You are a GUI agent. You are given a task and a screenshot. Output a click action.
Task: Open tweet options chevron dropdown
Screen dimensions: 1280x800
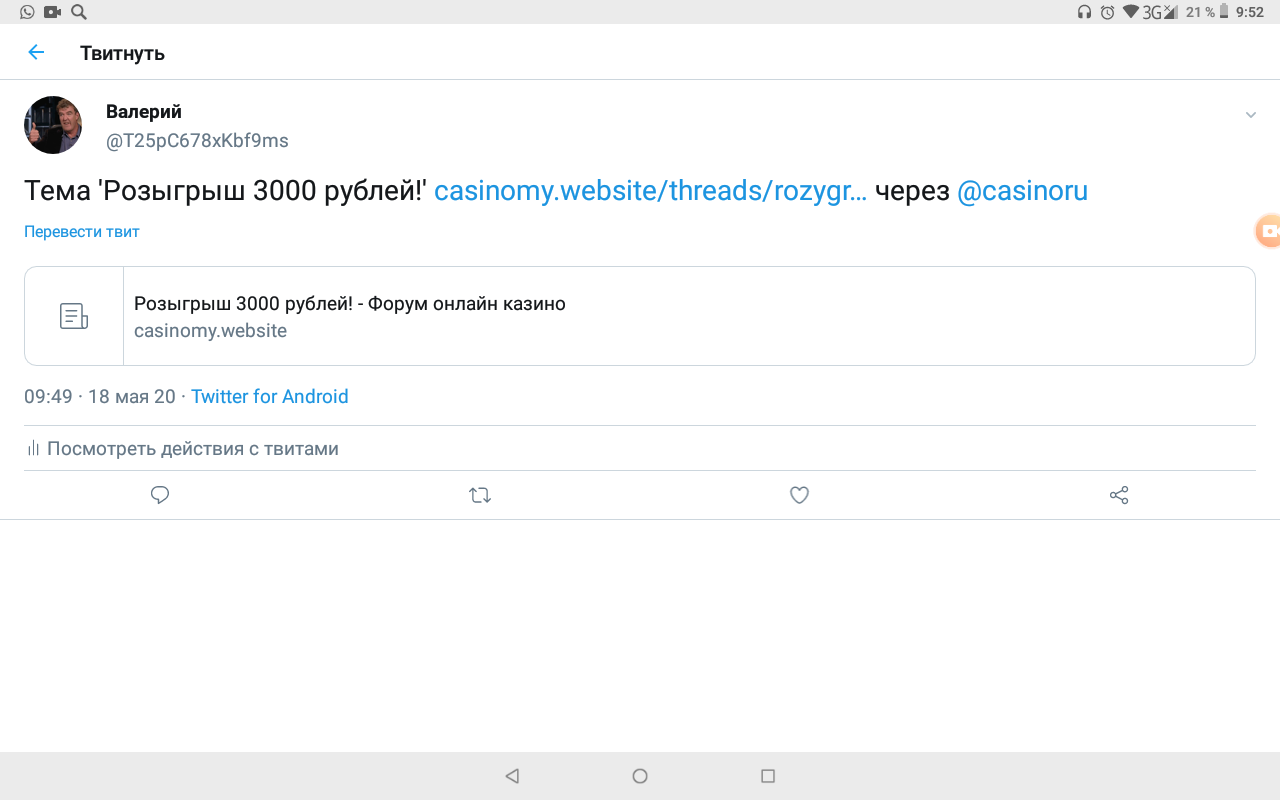pos(1250,116)
